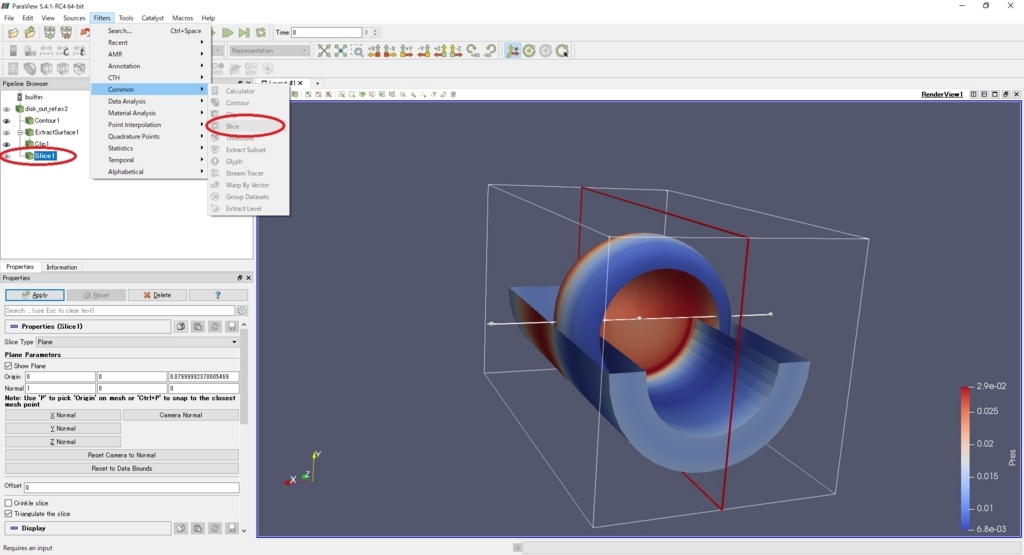Toggle visibility eye of Slice1
Image resolution: width=1024 pixels, height=555 pixels.
click(x=7, y=156)
